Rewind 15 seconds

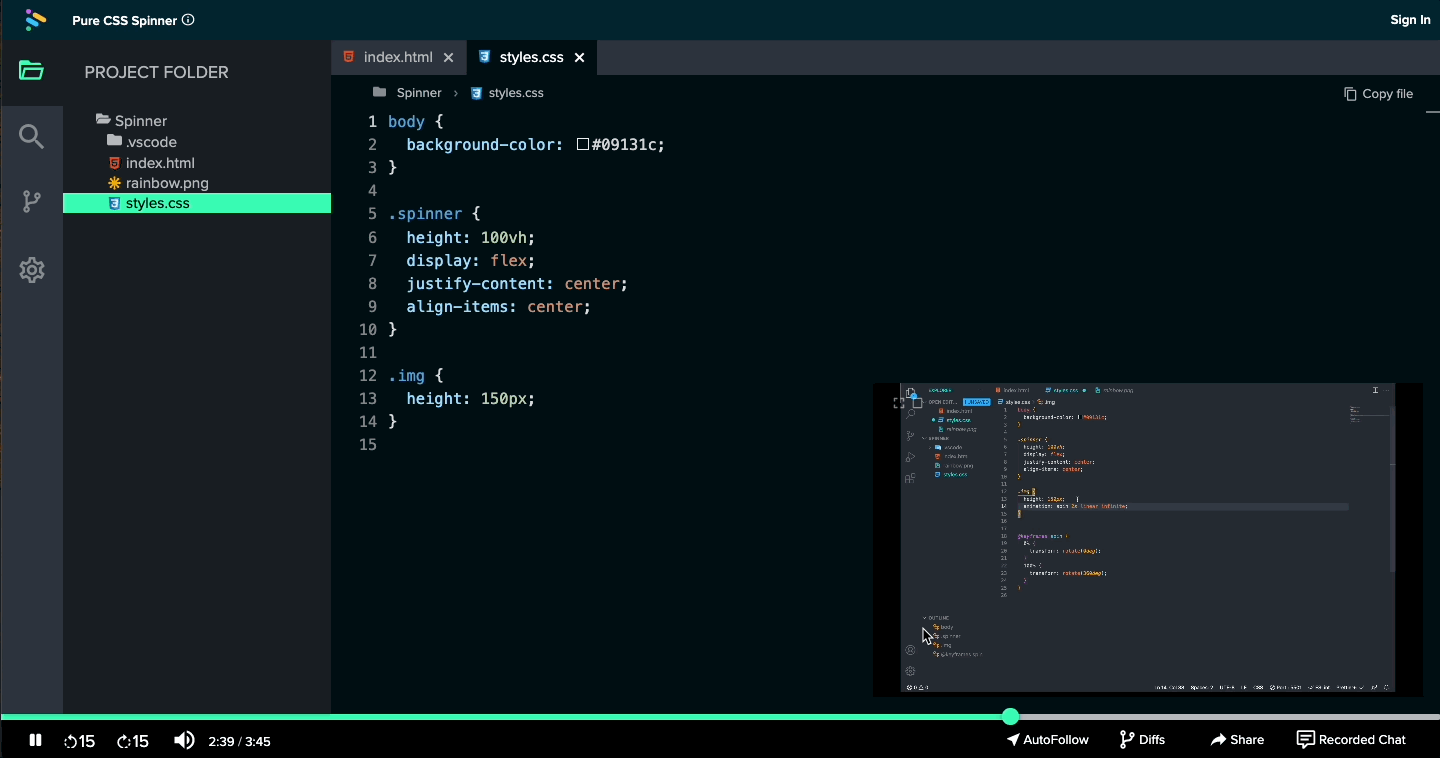(x=79, y=741)
